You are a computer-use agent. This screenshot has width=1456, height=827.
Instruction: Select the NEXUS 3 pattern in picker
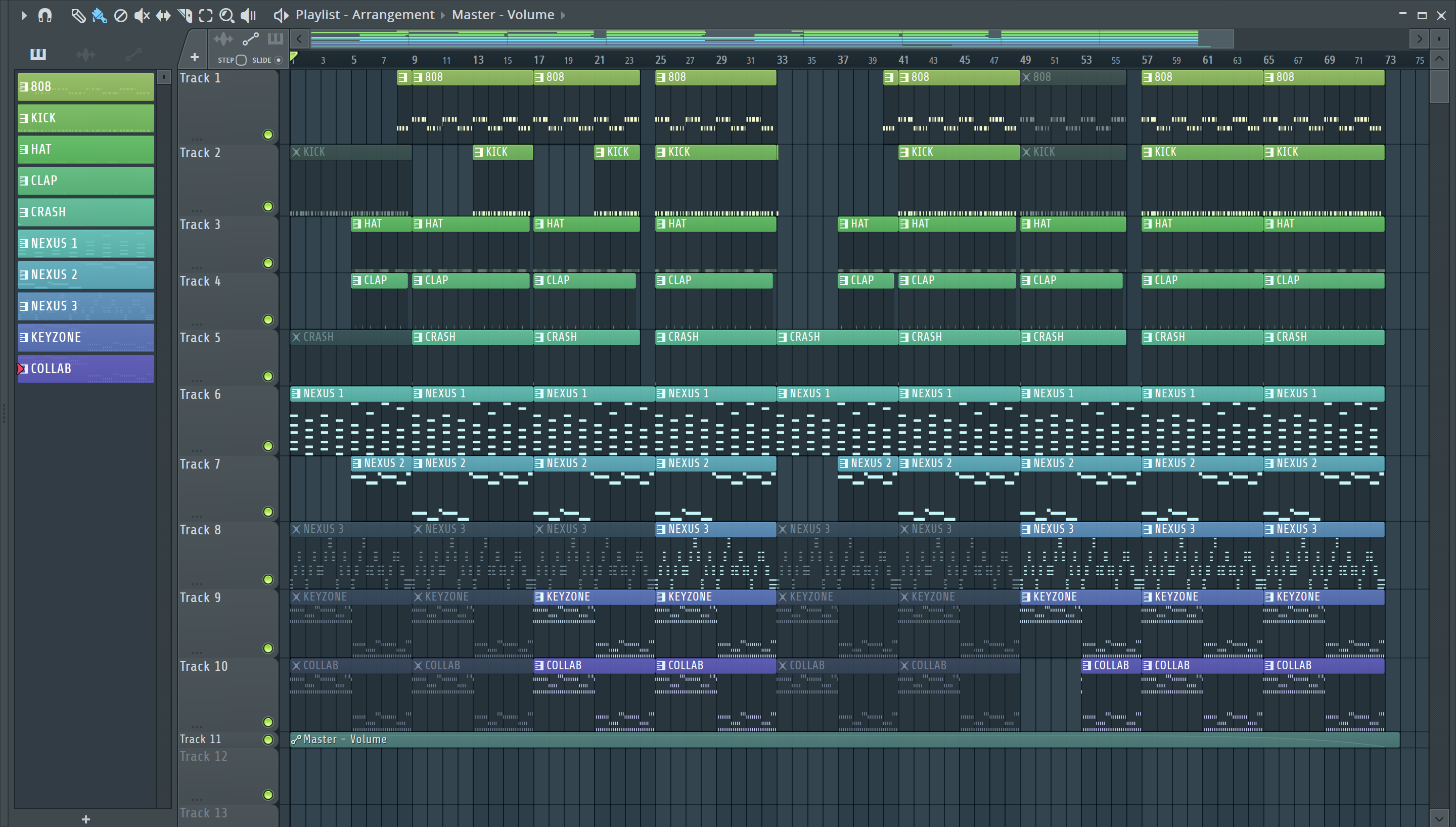click(86, 306)
